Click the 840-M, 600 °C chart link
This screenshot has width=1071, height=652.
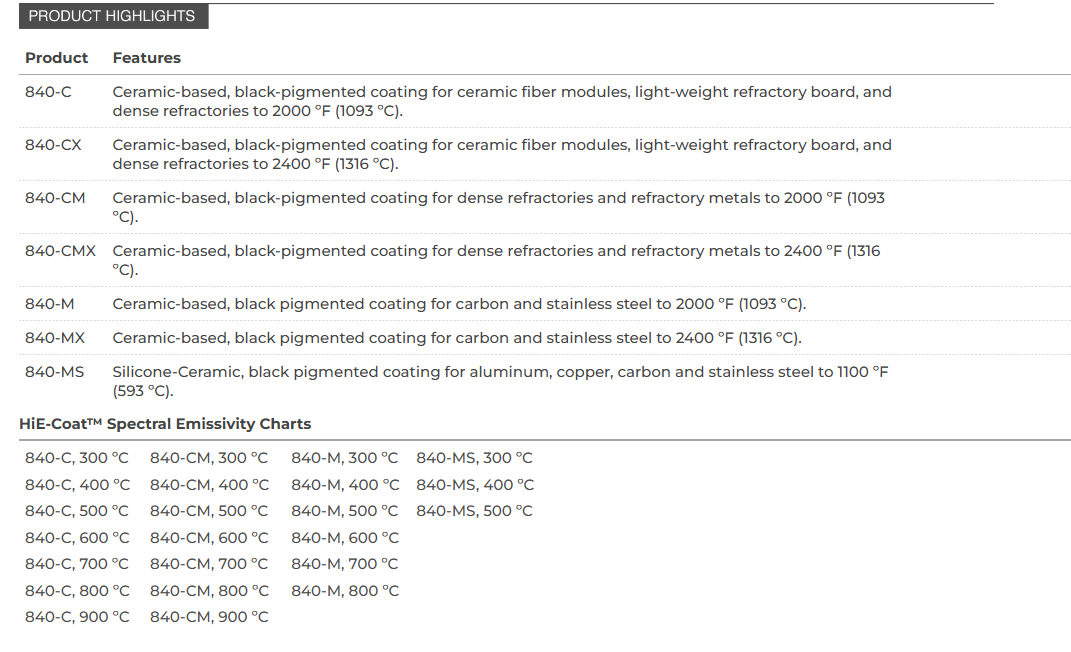[x=345, y=537]
